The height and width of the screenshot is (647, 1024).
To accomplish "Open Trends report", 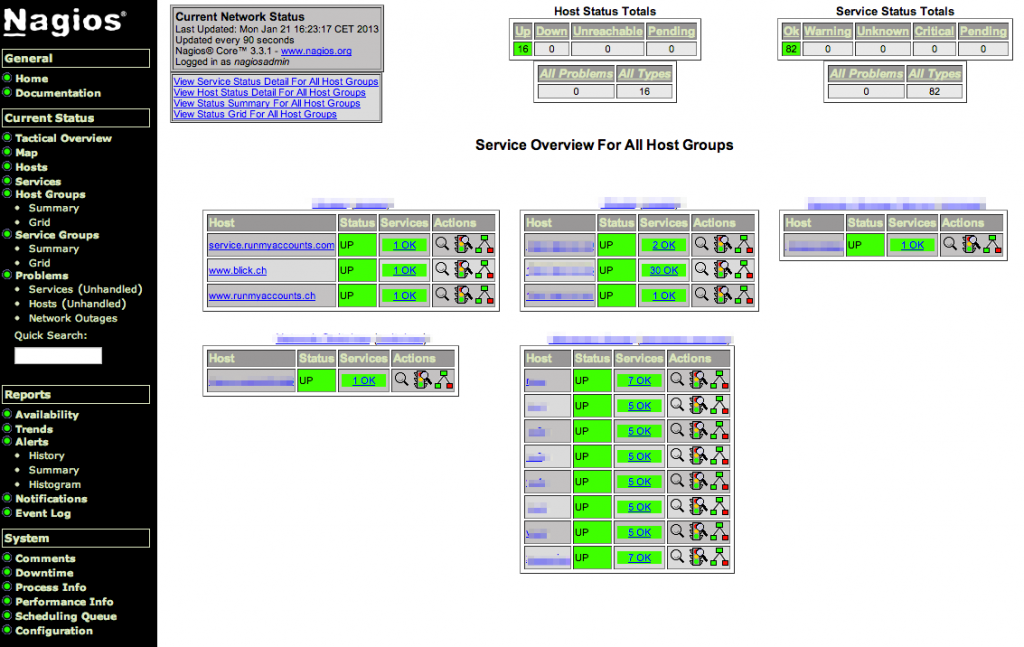I will [x=34, y=429].
